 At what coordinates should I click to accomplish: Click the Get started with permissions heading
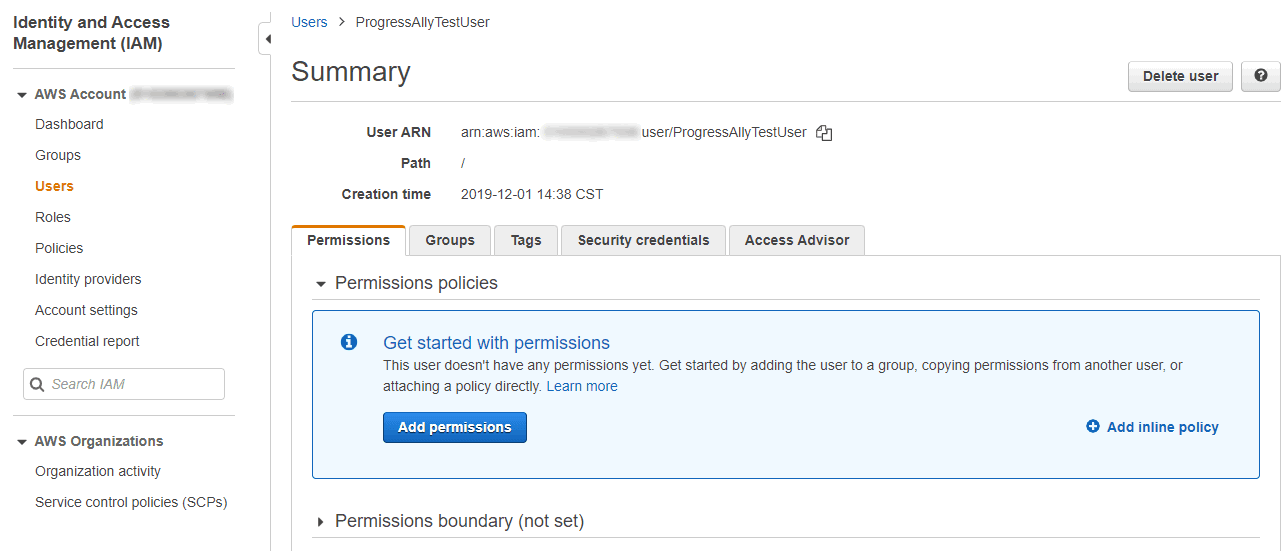coord(496,342)
